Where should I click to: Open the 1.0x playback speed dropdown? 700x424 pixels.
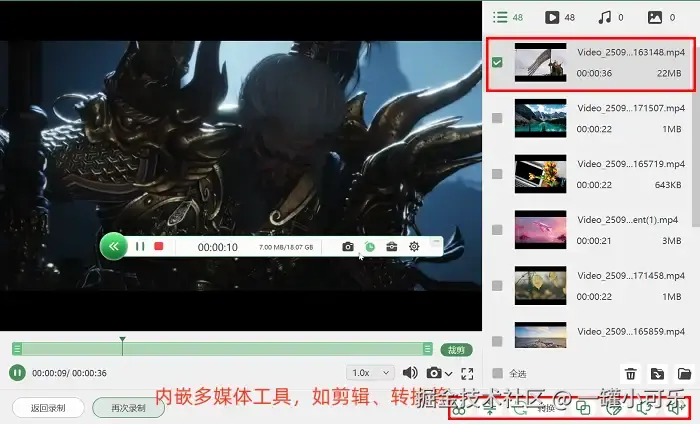(x=370, y=373)
